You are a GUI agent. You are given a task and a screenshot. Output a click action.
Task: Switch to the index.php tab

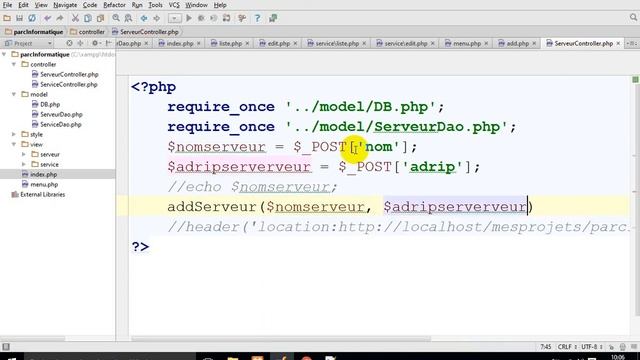pyautogui.click(x=180, y=43)
